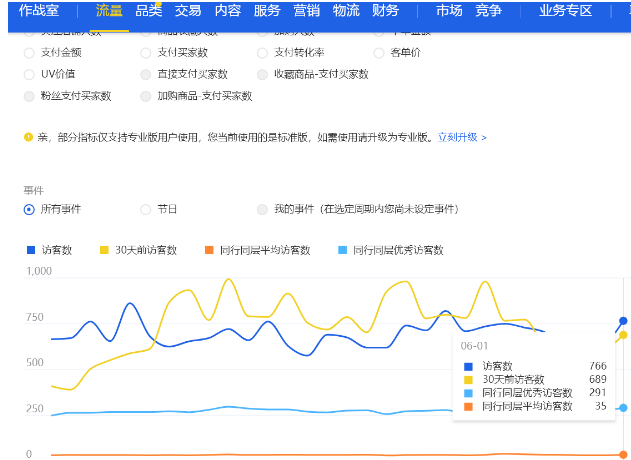631x460 pixels.
Task: Open the 营销 tab
Action: pos(306,10)
